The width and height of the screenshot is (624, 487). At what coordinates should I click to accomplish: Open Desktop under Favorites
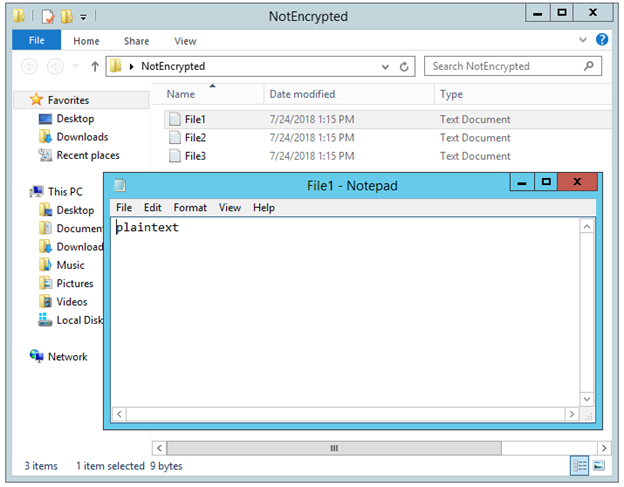point(75,119)
